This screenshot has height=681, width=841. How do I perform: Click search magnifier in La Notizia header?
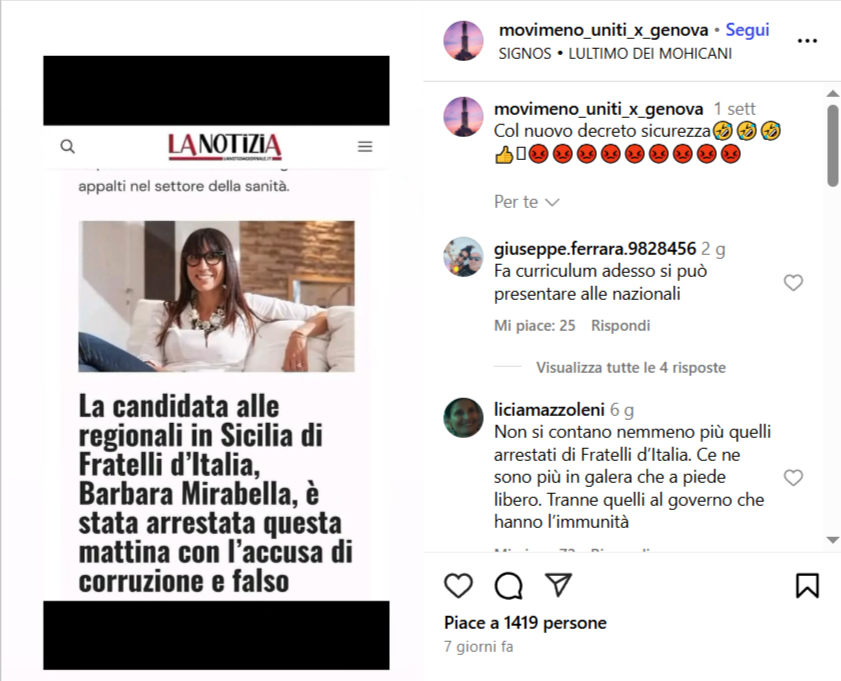tap(68, 146)
